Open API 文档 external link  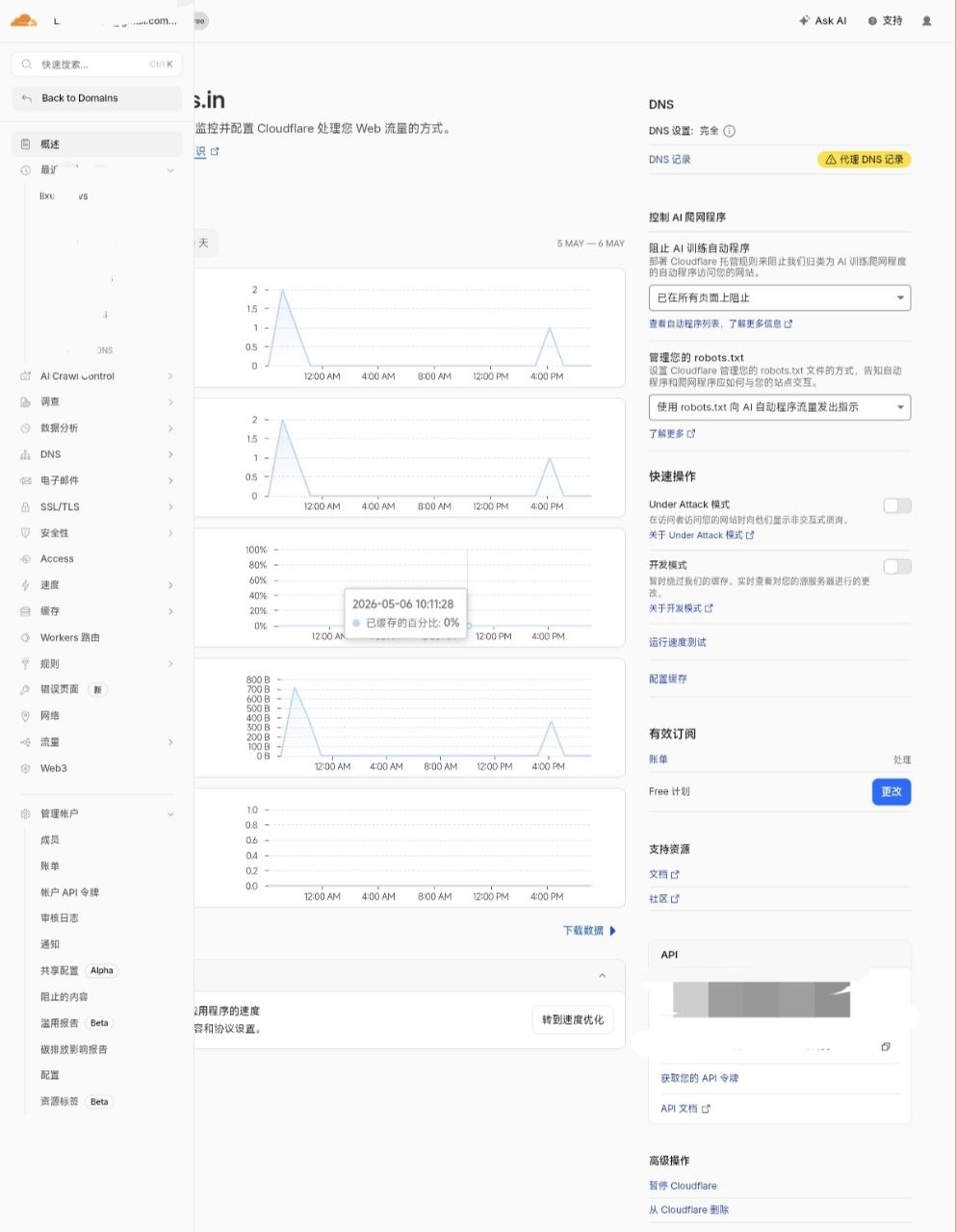pyautogui.click(x=685, y=1109)
